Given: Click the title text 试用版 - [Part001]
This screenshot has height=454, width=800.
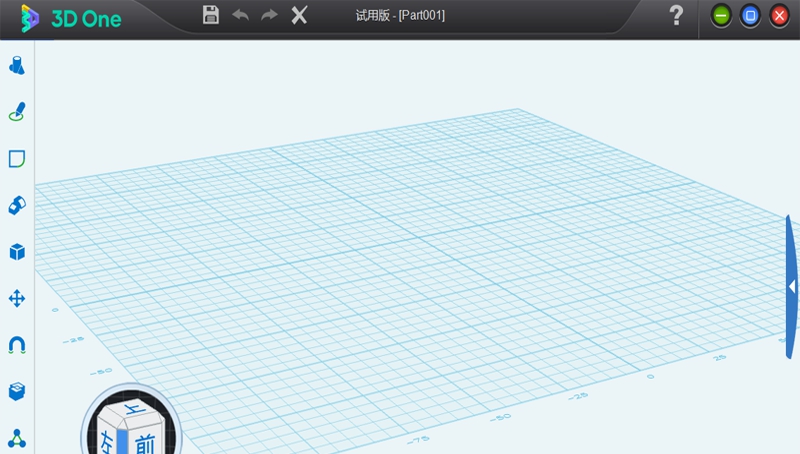Looking at the screenshot, I should click(x=400, y=15).
